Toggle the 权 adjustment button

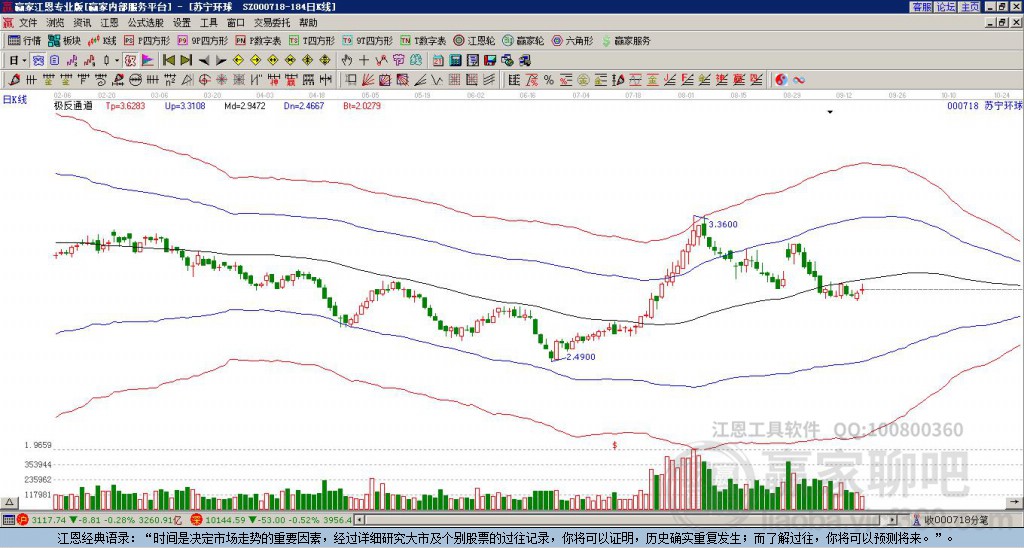130,60
